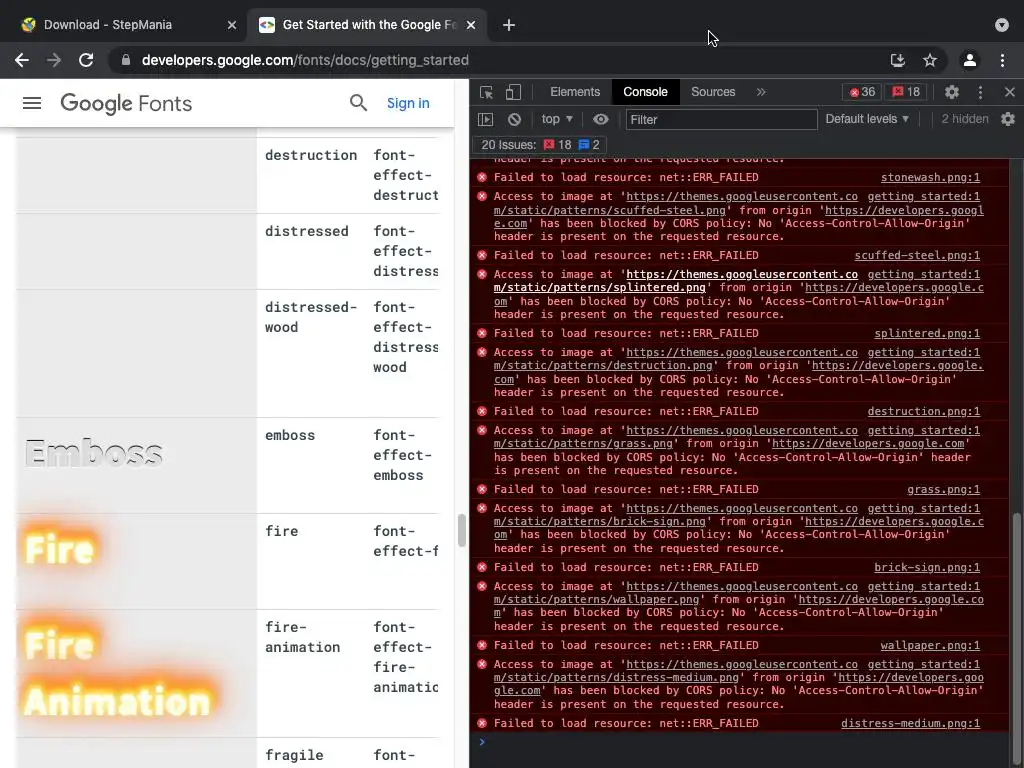
Task: Bookmark this page with the star icon
Action: [930, 60]
